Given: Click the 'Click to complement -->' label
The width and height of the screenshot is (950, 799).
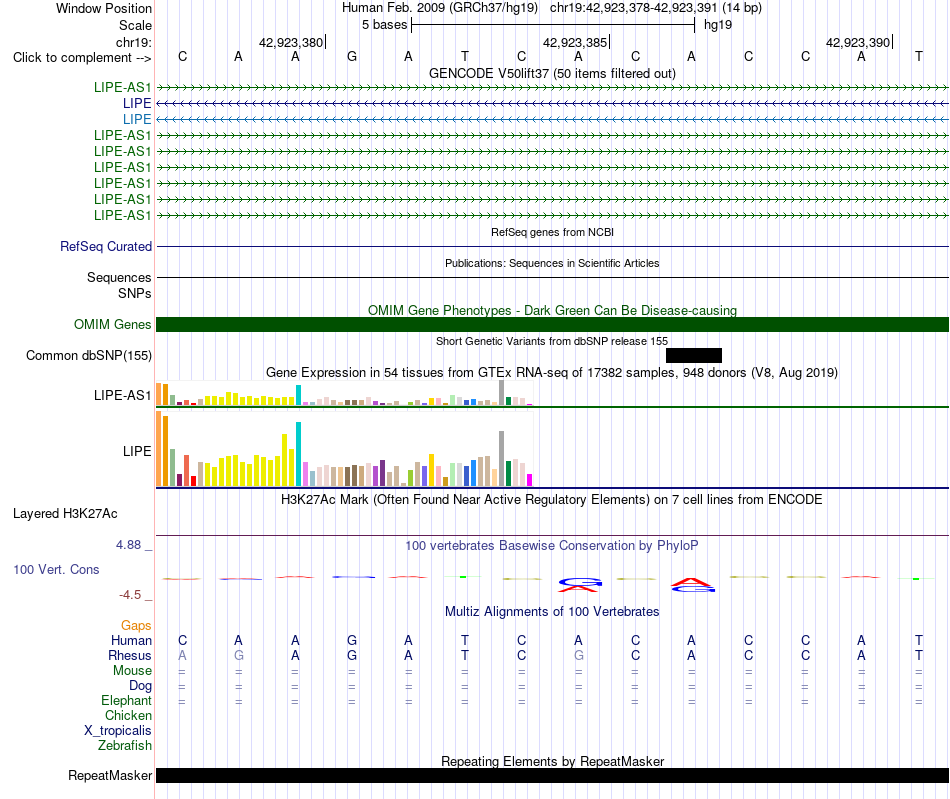Looking at the screenshot, I should click(82, 58).
